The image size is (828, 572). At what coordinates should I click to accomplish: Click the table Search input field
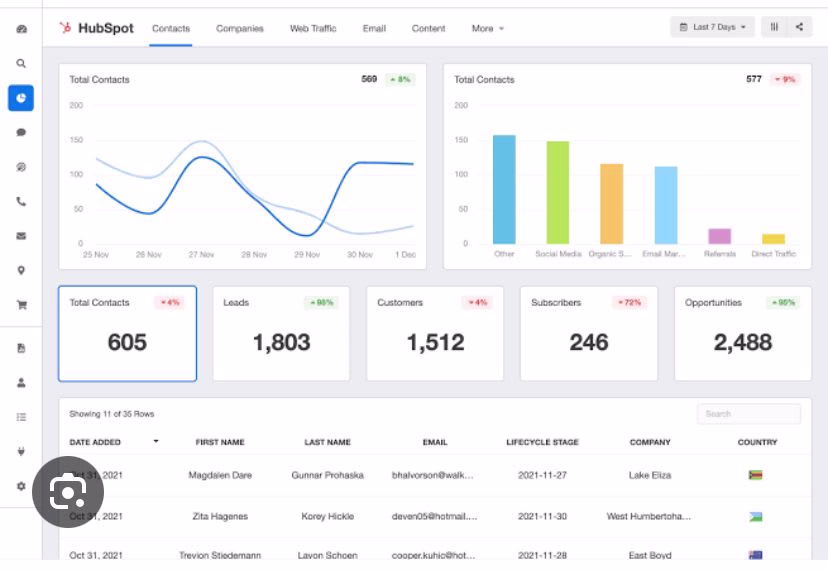tap(749, 414)
